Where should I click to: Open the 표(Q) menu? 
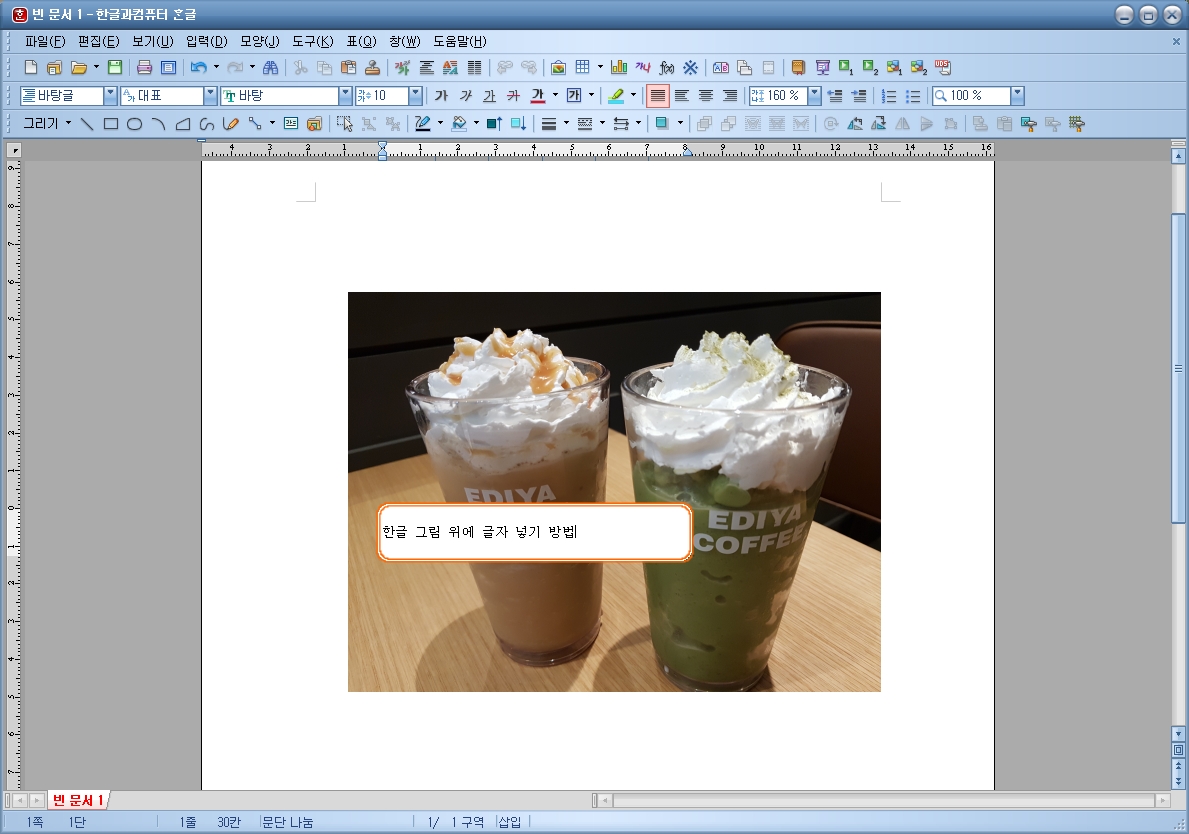point(361,42)
